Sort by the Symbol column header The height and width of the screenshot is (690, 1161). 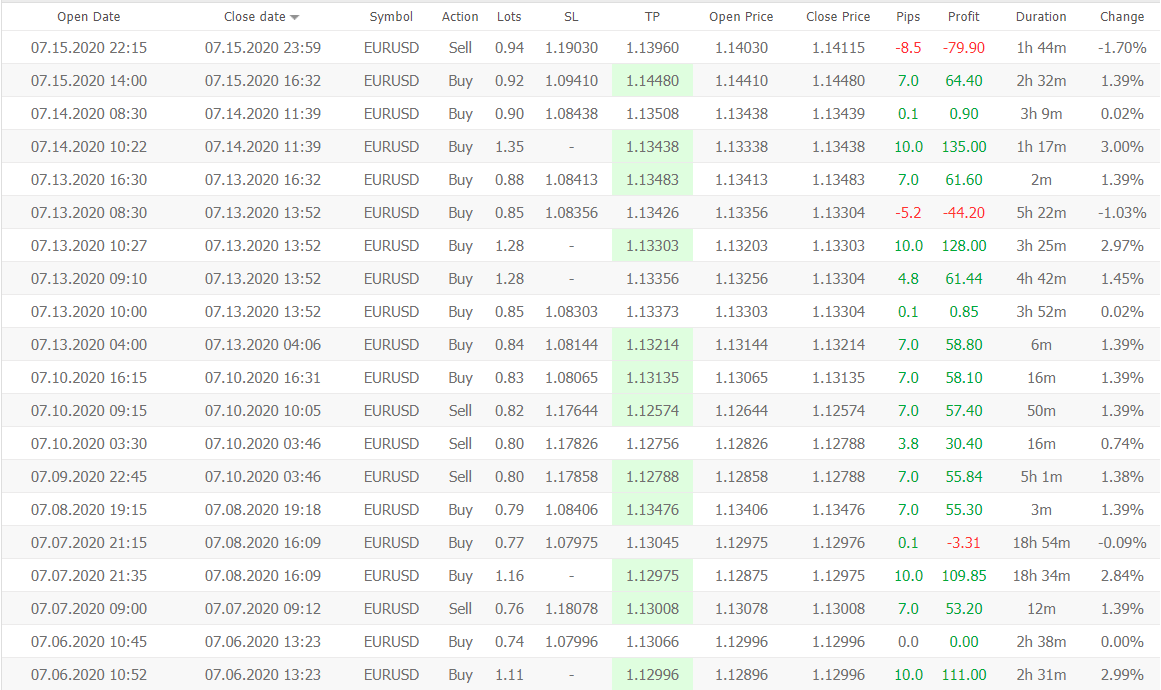pyautogui.click(x=391, y=16)
